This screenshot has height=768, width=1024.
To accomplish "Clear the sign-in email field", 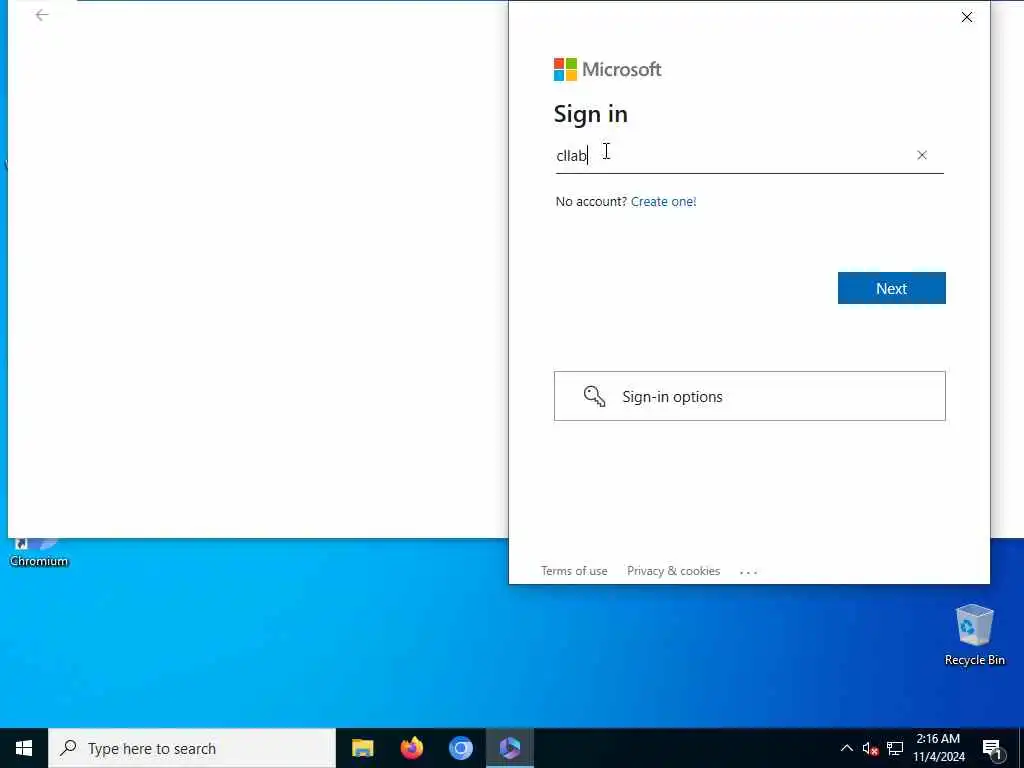I will [x=921, y=155].
